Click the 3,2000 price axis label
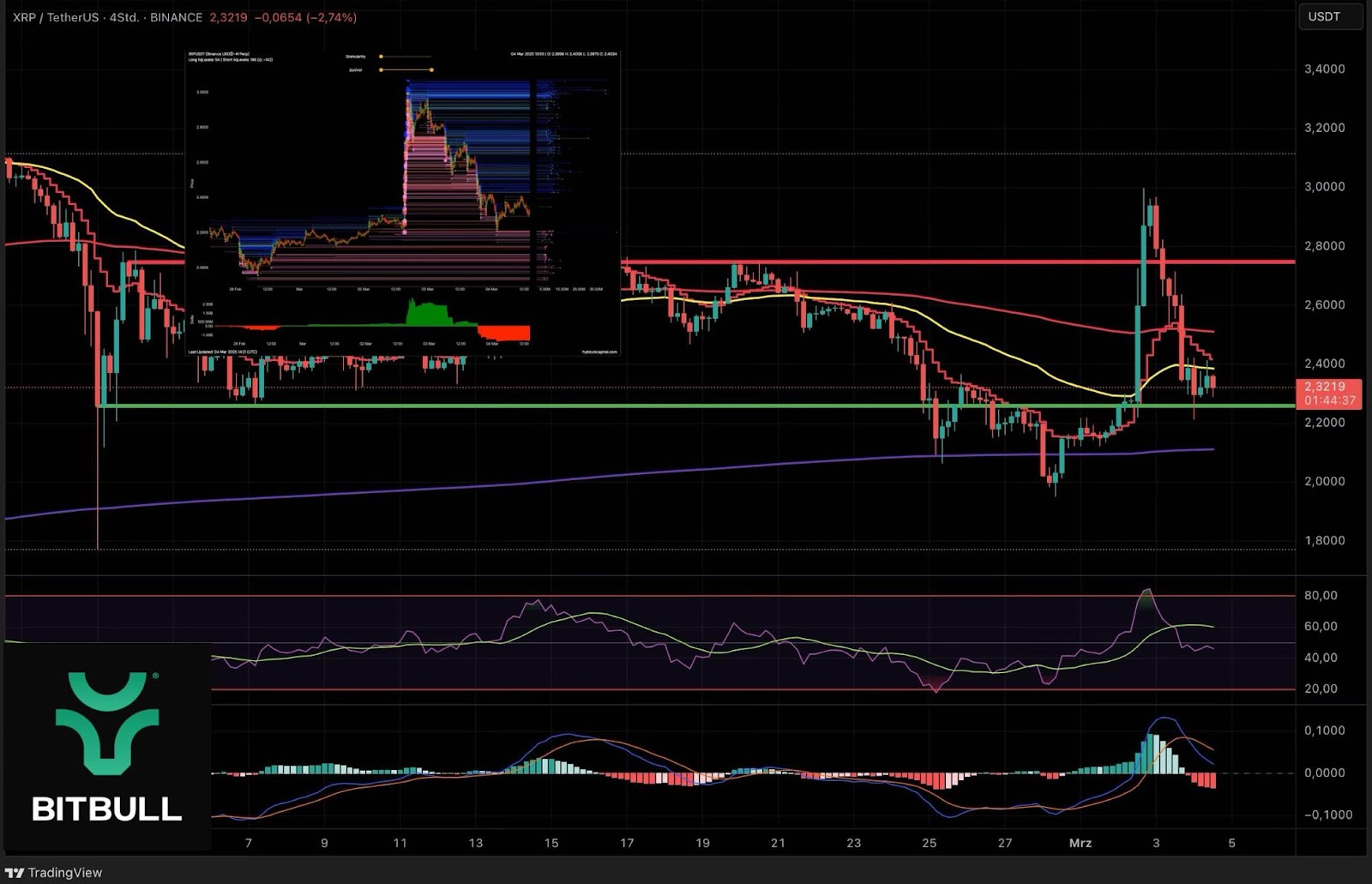Viewport: 1372px width, 884px height. (x=1324, y=128)
